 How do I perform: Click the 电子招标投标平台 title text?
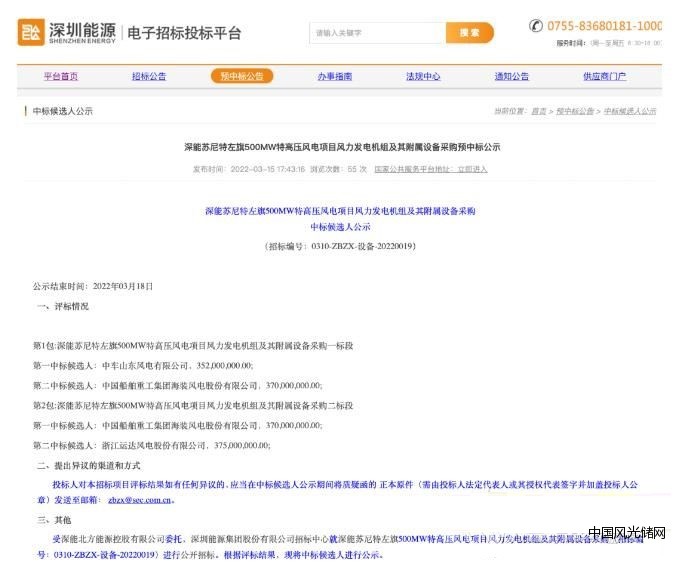184,33
